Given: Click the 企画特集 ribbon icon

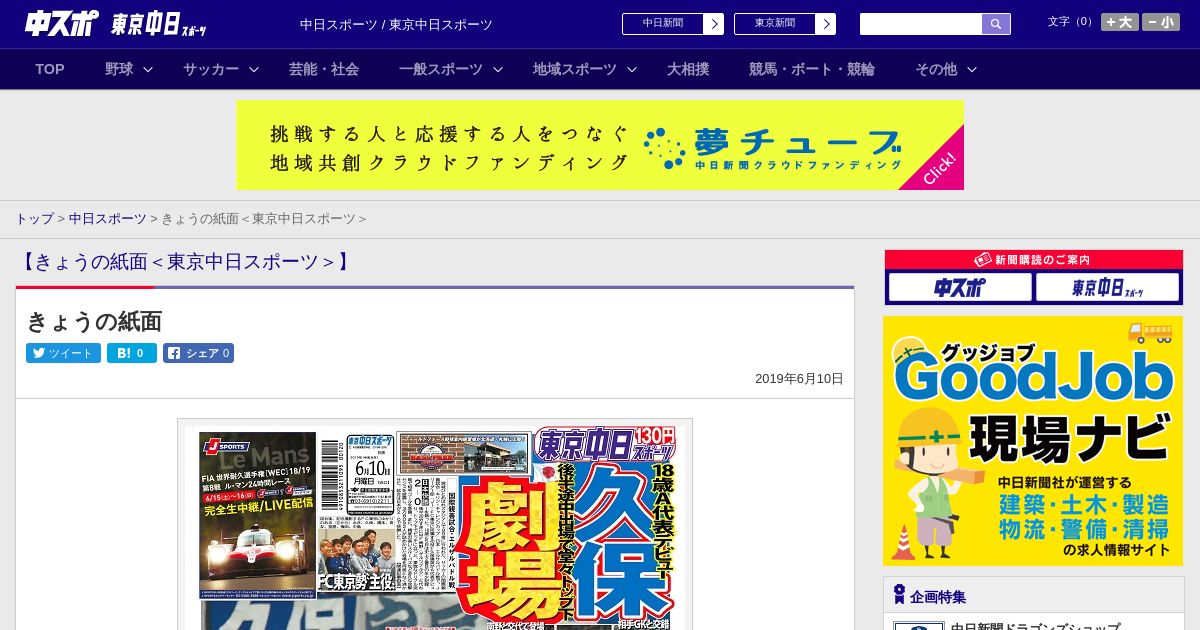Looking at the screenshot, I should click(900, 595).
